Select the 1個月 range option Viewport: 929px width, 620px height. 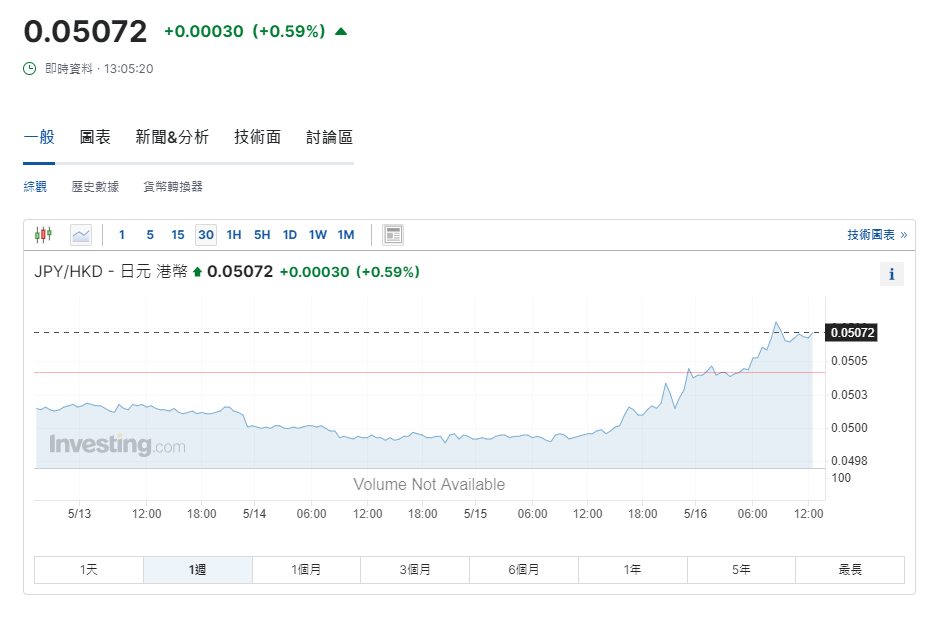click(x=305, y=569)
